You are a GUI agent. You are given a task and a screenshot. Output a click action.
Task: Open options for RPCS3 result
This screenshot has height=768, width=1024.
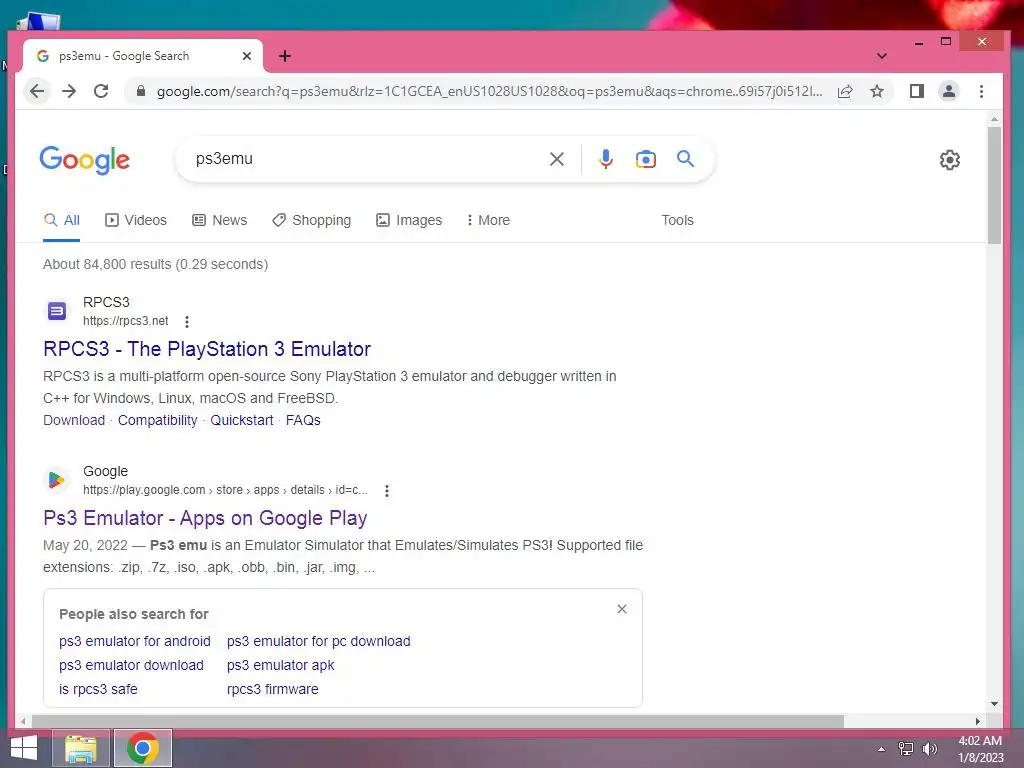187,321
